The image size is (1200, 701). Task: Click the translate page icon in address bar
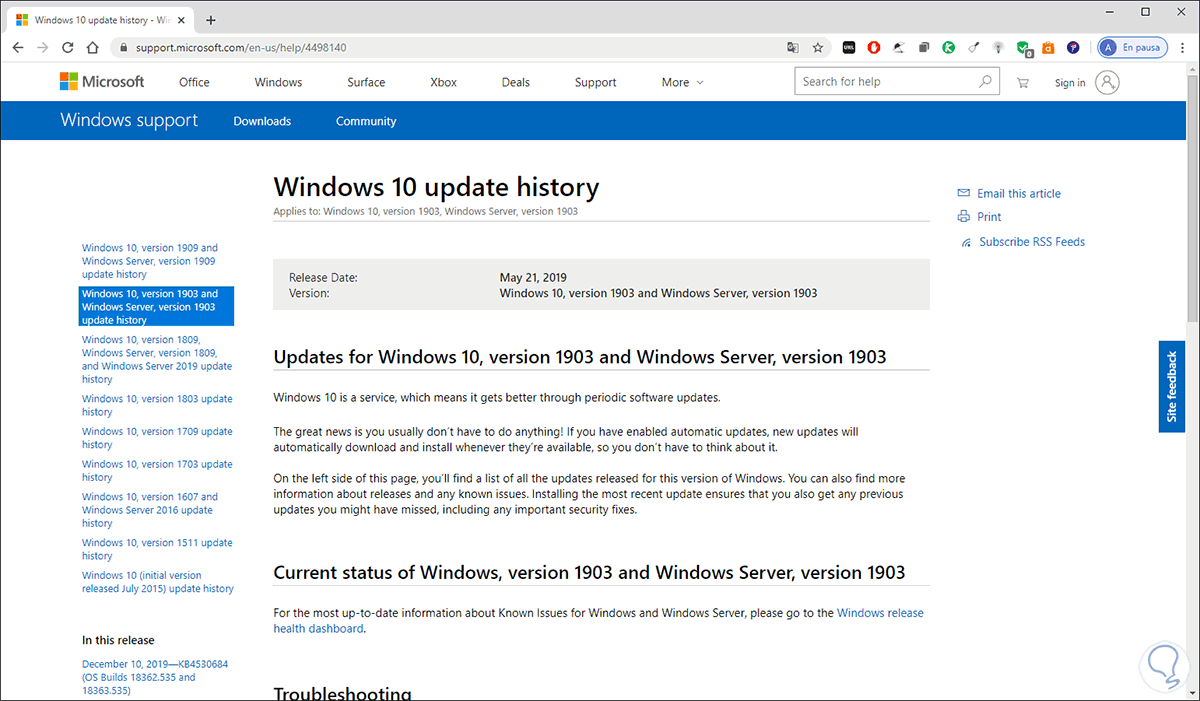coord(793,47)
